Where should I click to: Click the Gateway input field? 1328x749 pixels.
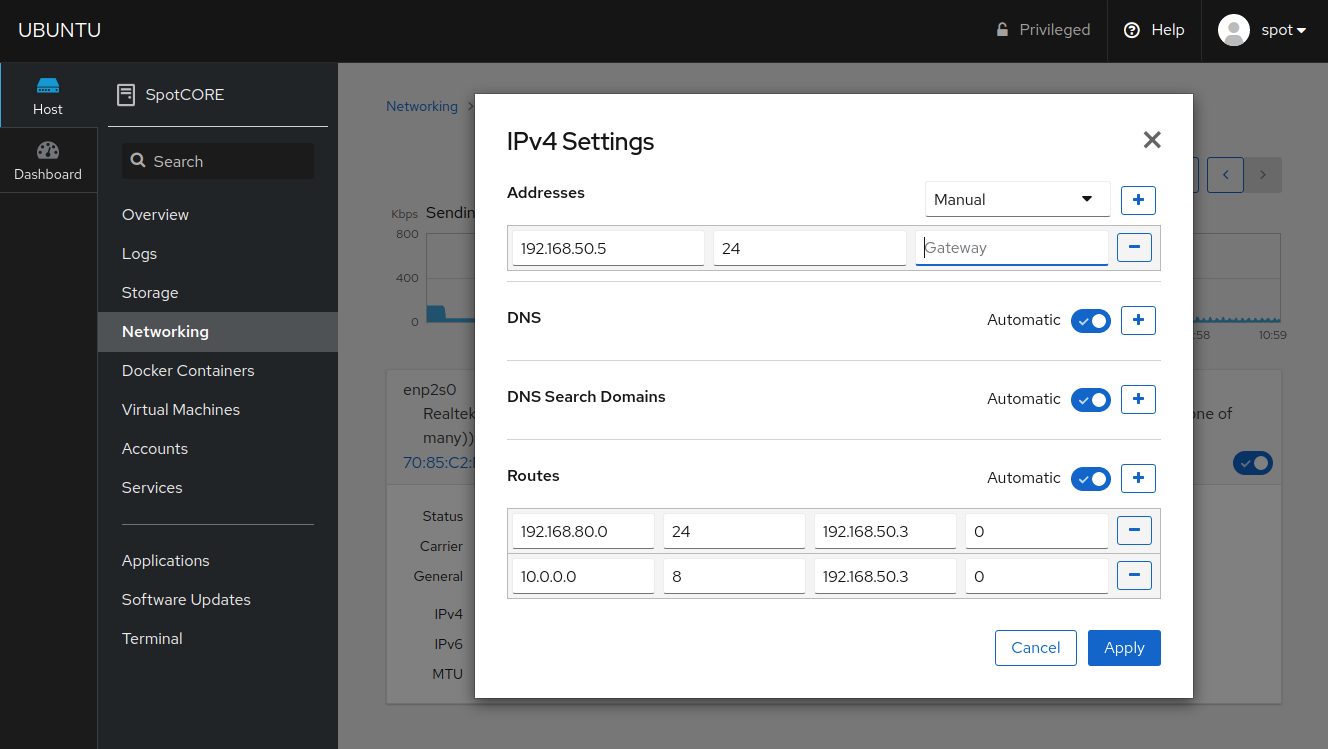coord(1012,249)
